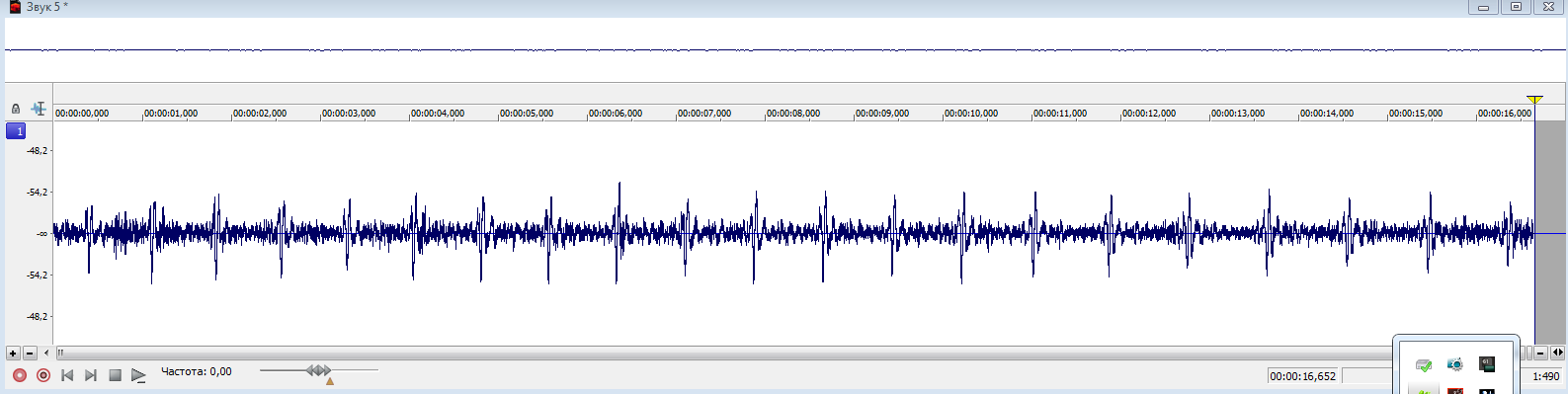Image resolution: width=1568 pixels, height=394 pixels.
Task: Start recording with the Record button
Action: pos(19,375)
